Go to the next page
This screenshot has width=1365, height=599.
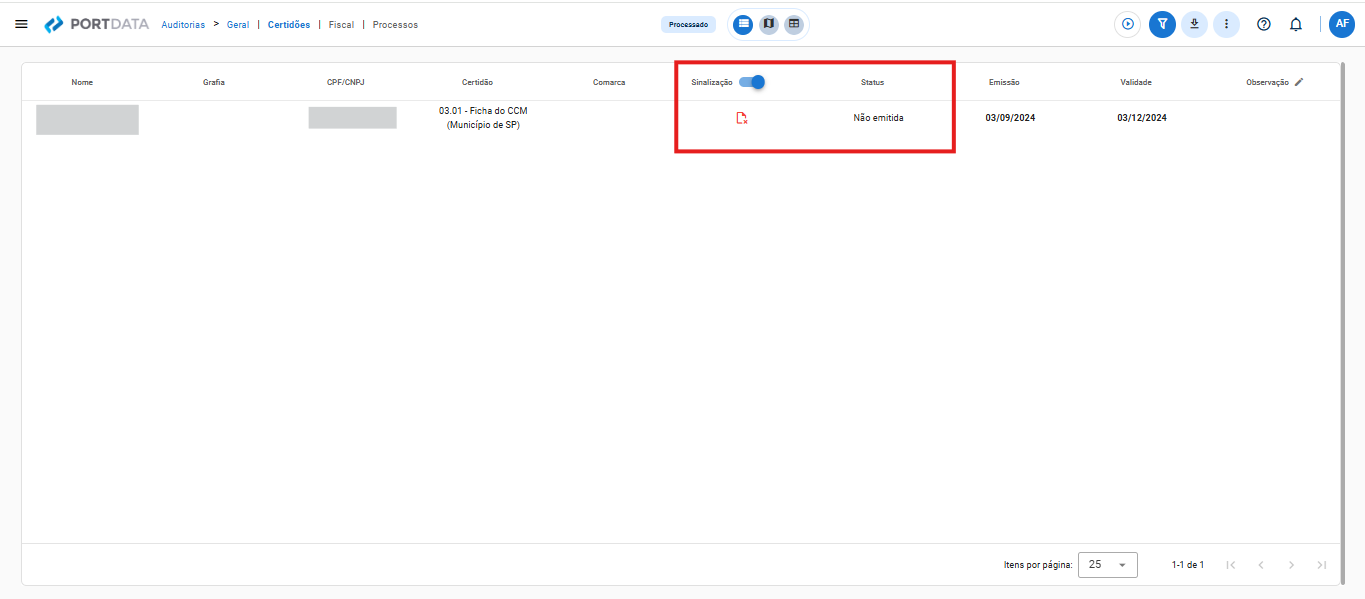[x=1291, y=565]
